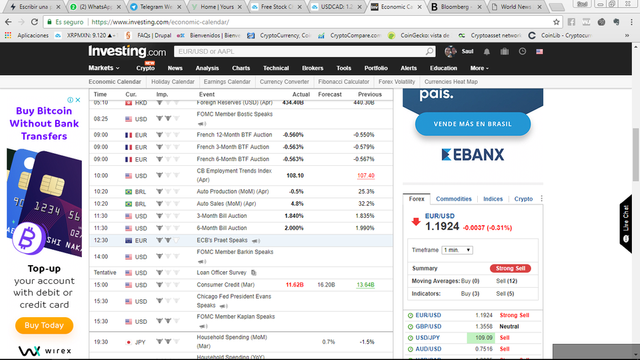This screenshot has height=360, width=640.
Task: Click the GBP/USD clock icon in list
Action: [x=410, y=327]
